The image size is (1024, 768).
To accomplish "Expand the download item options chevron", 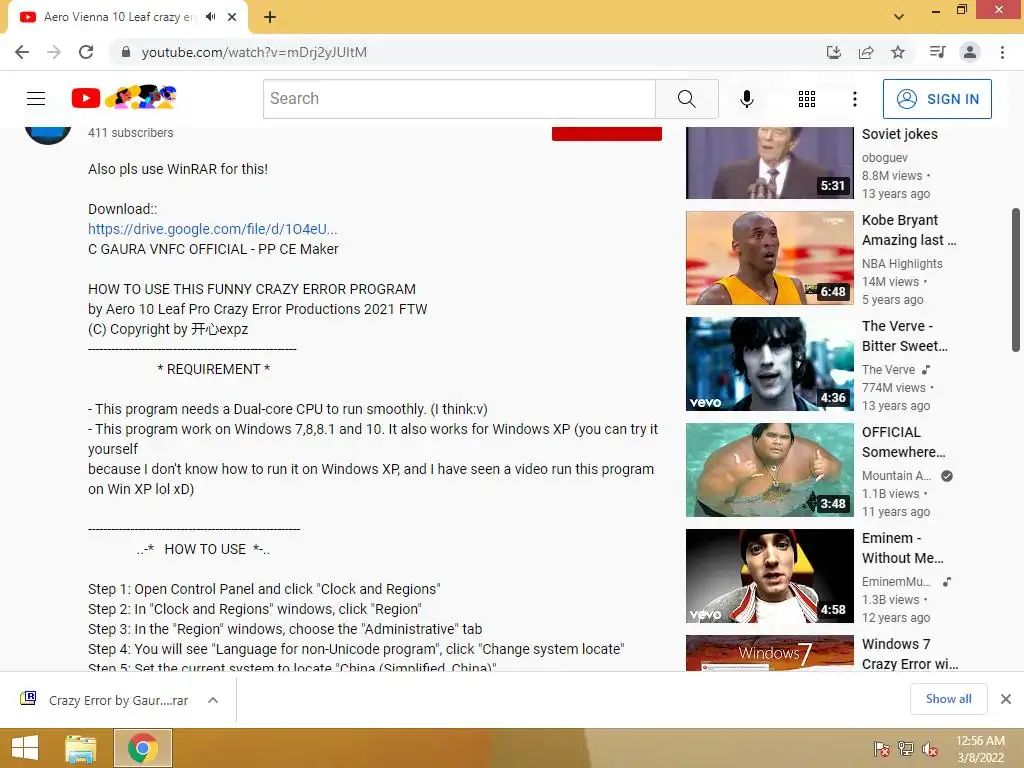I will [x=213, y=700].
